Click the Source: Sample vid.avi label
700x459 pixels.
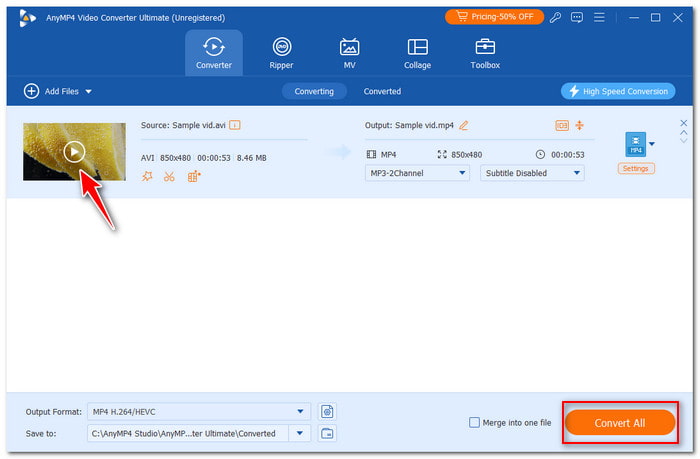183,125
